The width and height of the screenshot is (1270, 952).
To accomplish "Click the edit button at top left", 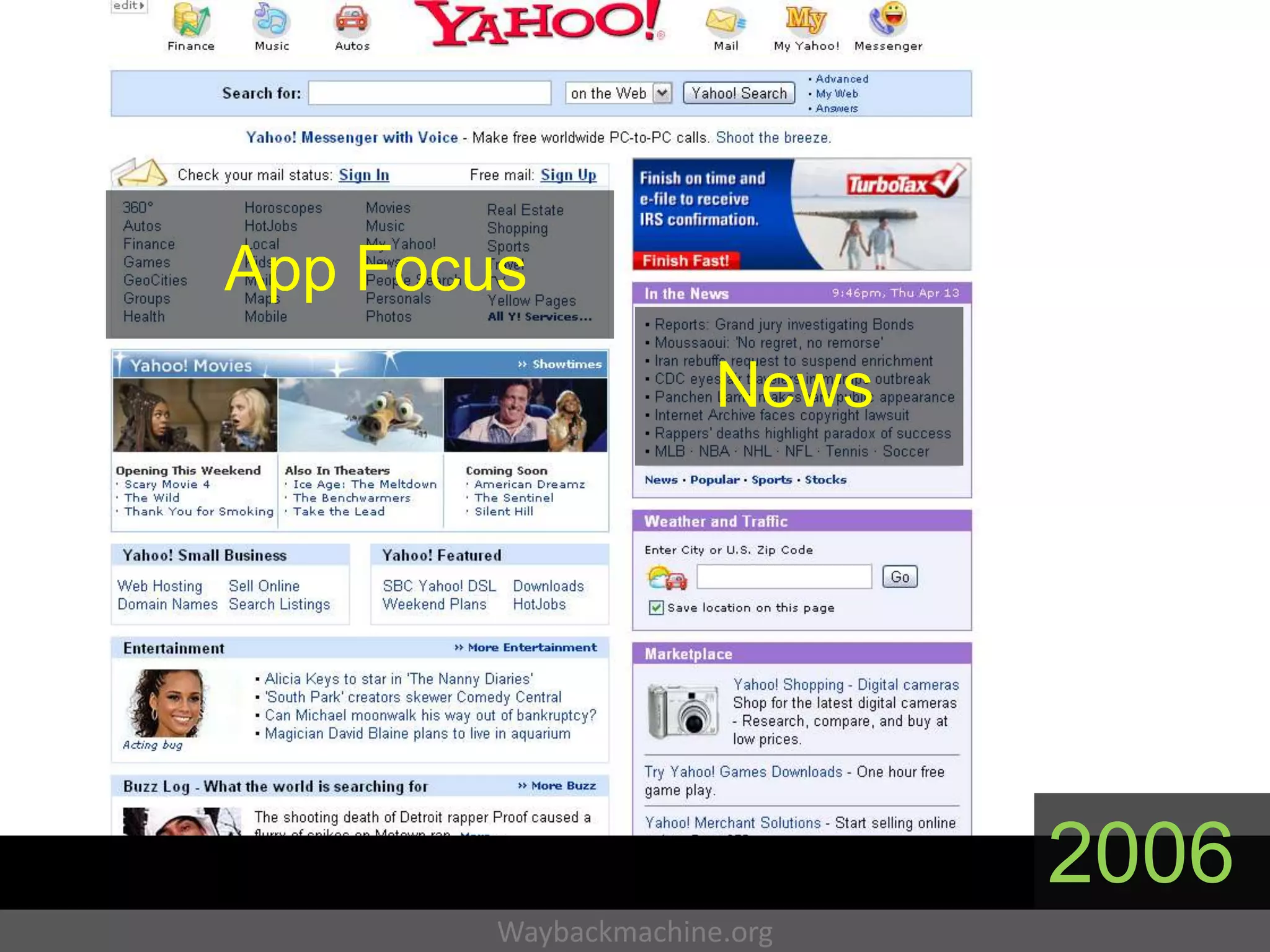I will click(x=129, y=6).
